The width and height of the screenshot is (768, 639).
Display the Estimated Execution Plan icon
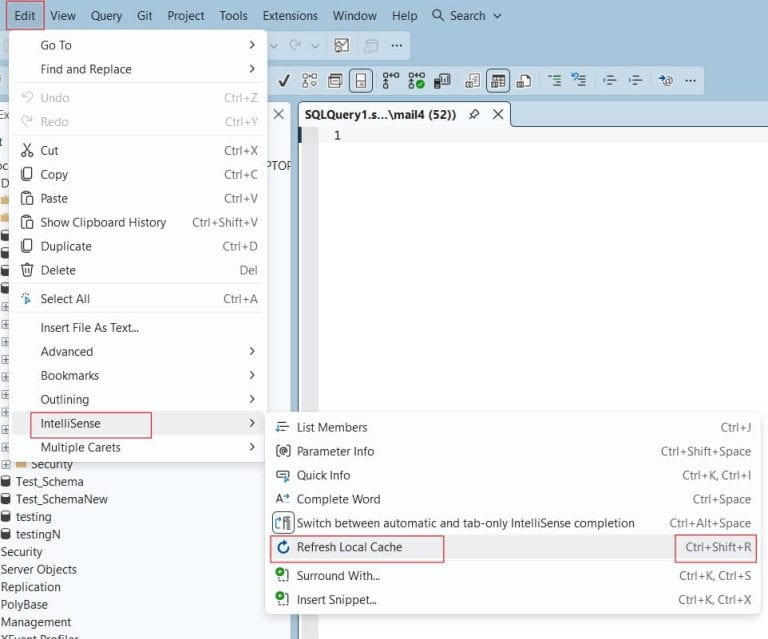point(310,80)
